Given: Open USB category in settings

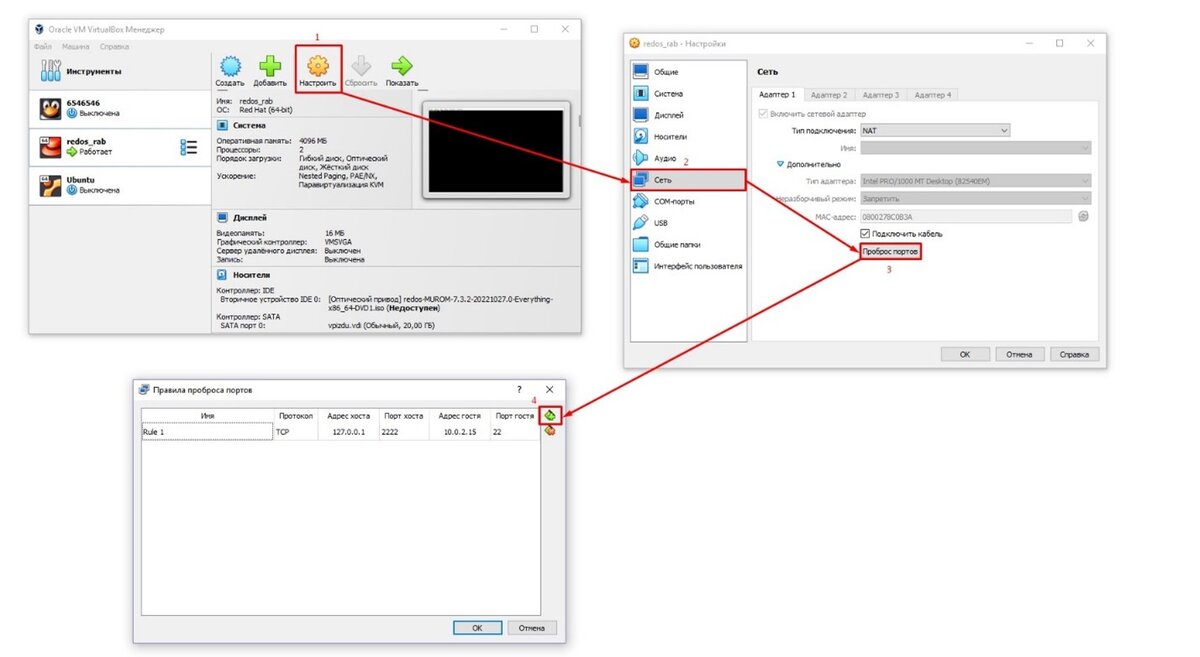Looking at the screenshot, I should point(687,223).
